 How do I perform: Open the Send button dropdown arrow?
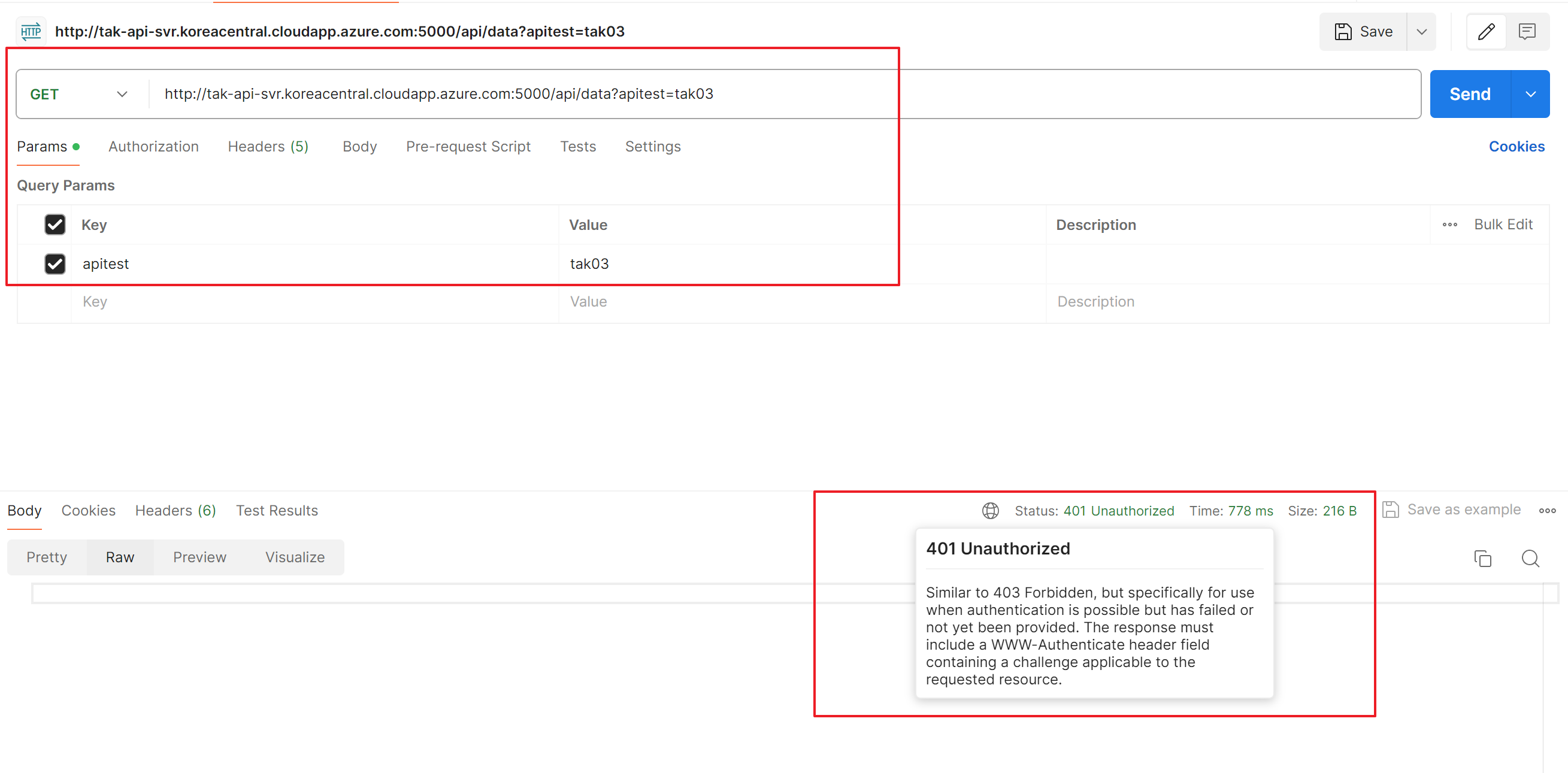[1530, 95]
